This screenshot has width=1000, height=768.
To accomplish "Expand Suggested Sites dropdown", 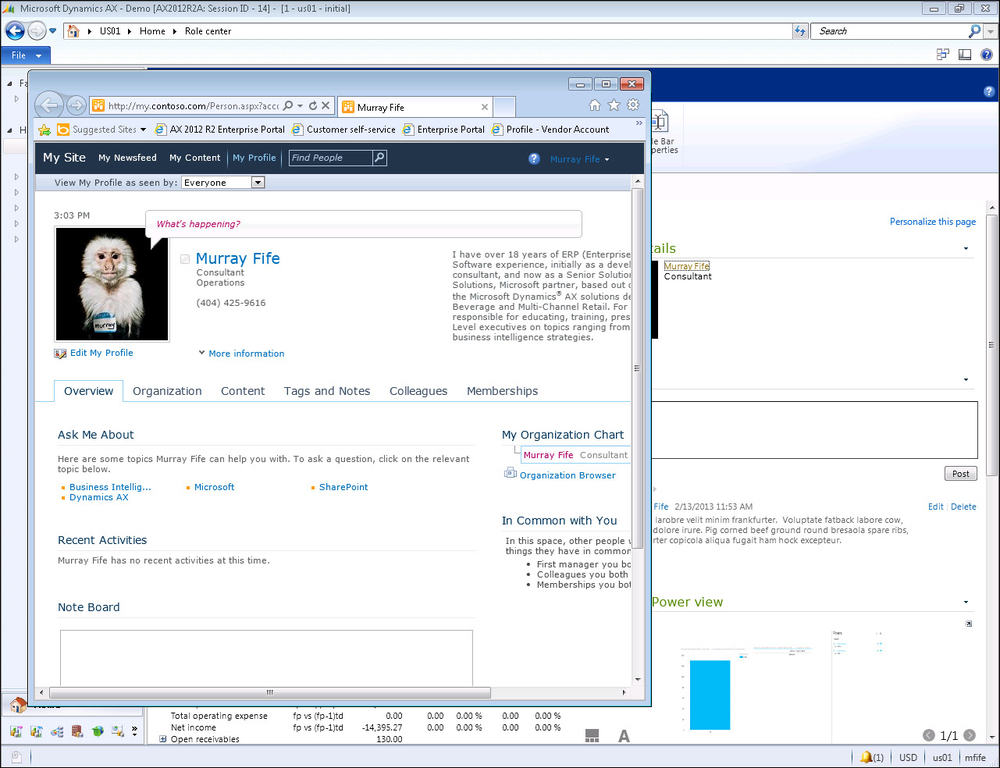I will click(x=143, y=129).
